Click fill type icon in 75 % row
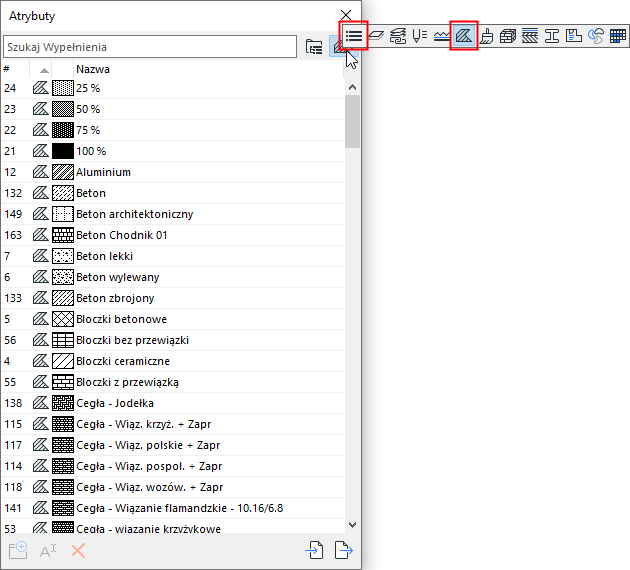This screenshot has height=570, width=630. pos(41,130)
